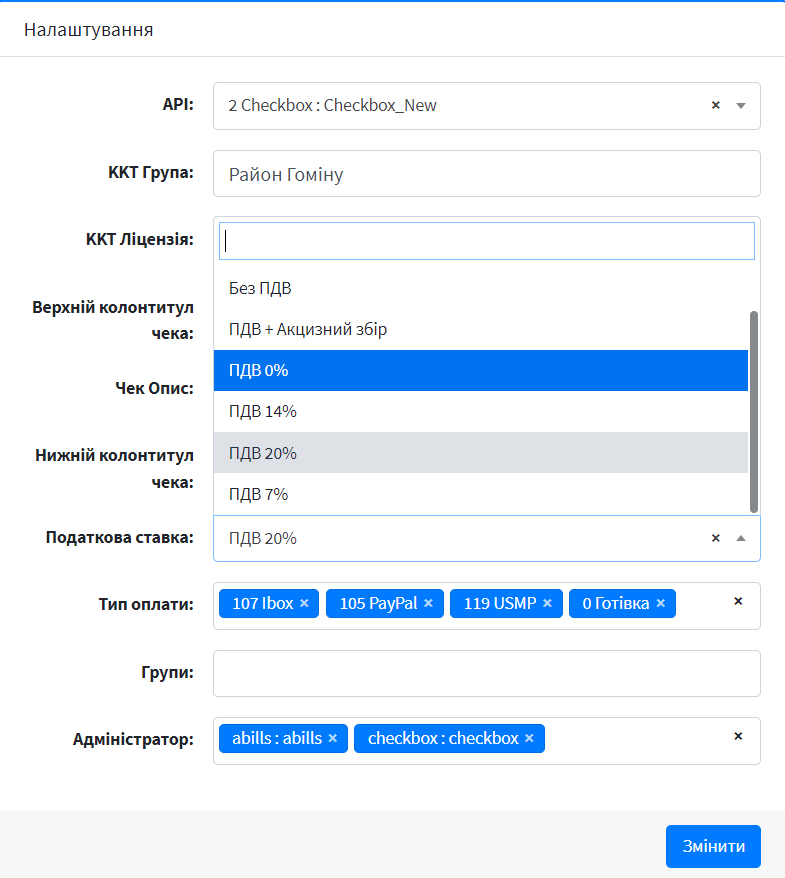Expand the API dropdown arrow
The image size is (785, 878).
click(x=741, y=106)
